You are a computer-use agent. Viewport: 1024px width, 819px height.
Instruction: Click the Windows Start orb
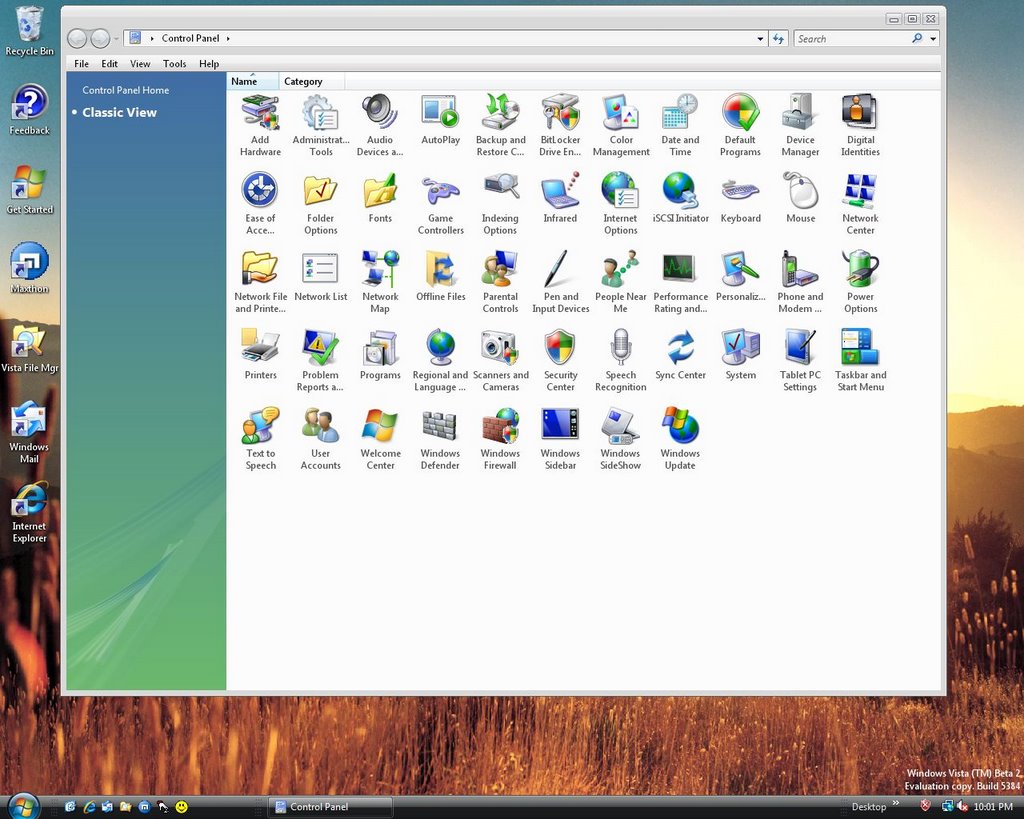[x=23, y=805]
